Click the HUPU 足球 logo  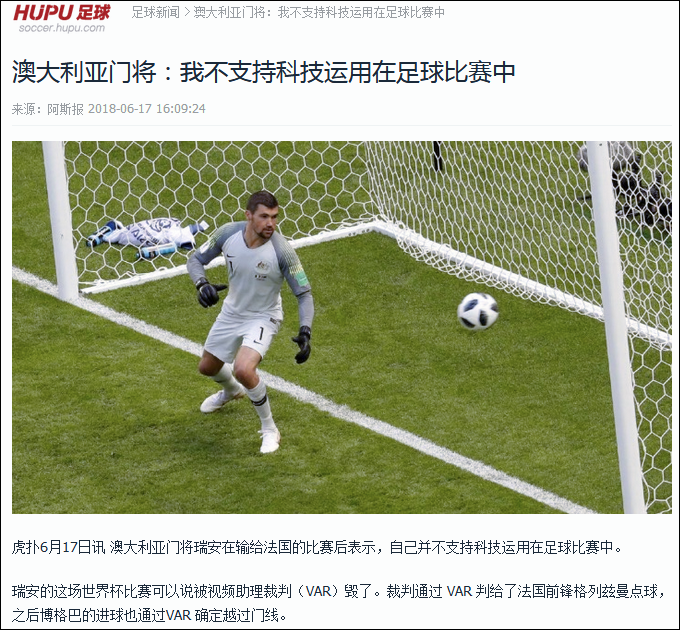pos(62,13)
